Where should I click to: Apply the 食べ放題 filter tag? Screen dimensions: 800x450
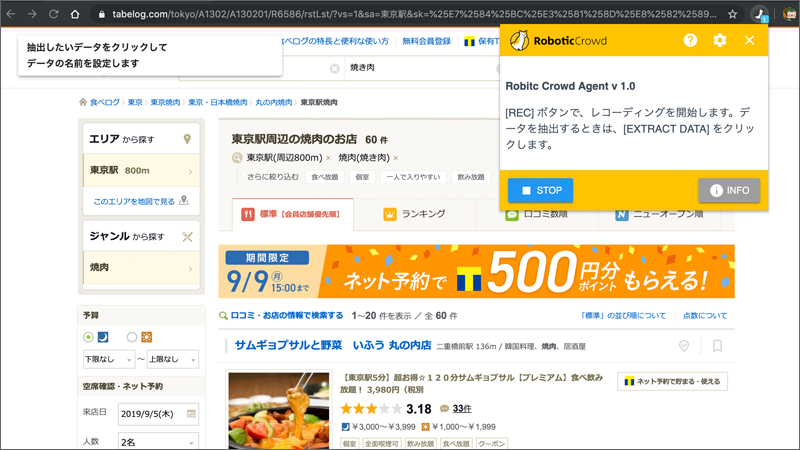click(x=324, y=177)
